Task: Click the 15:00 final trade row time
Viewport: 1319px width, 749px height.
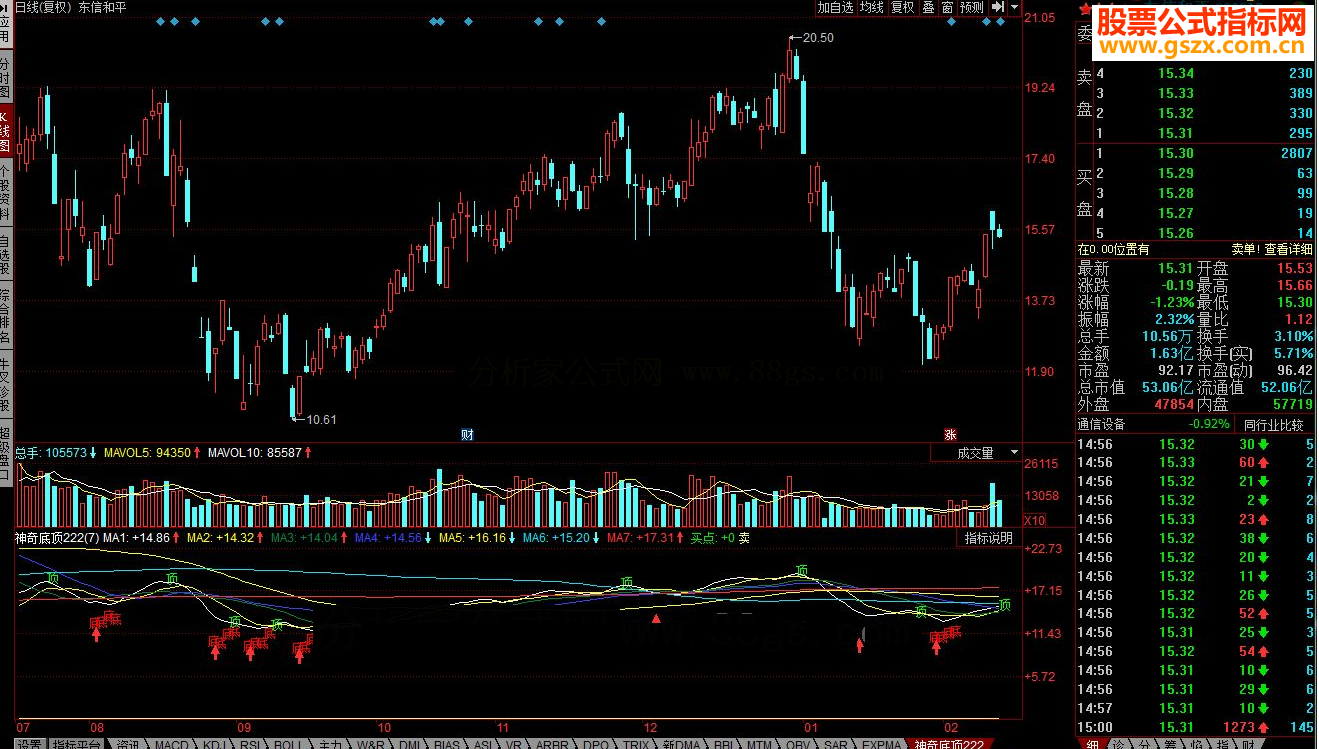Action: (x=1094, y=727)
